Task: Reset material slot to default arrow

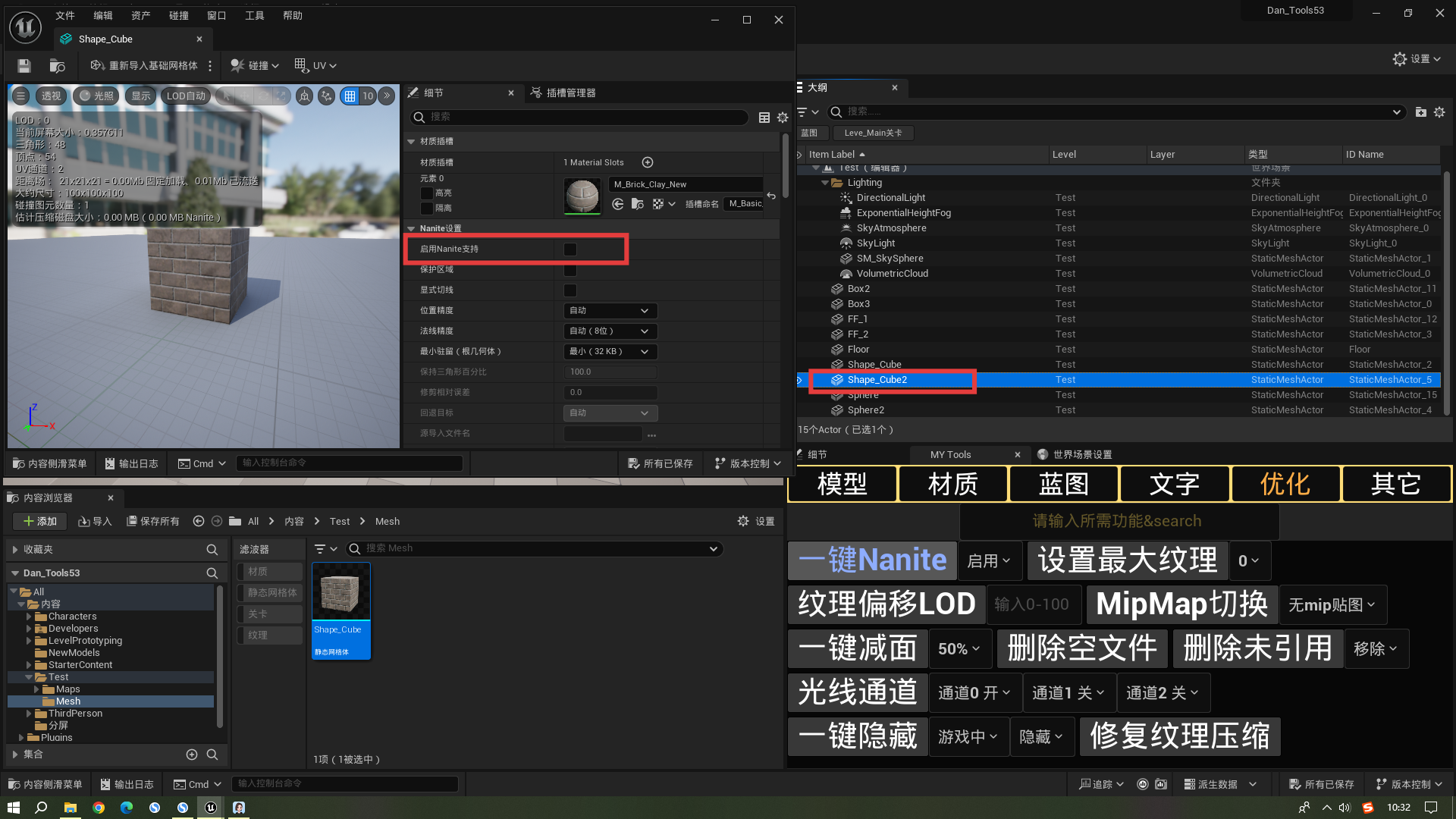Action: 771,196
